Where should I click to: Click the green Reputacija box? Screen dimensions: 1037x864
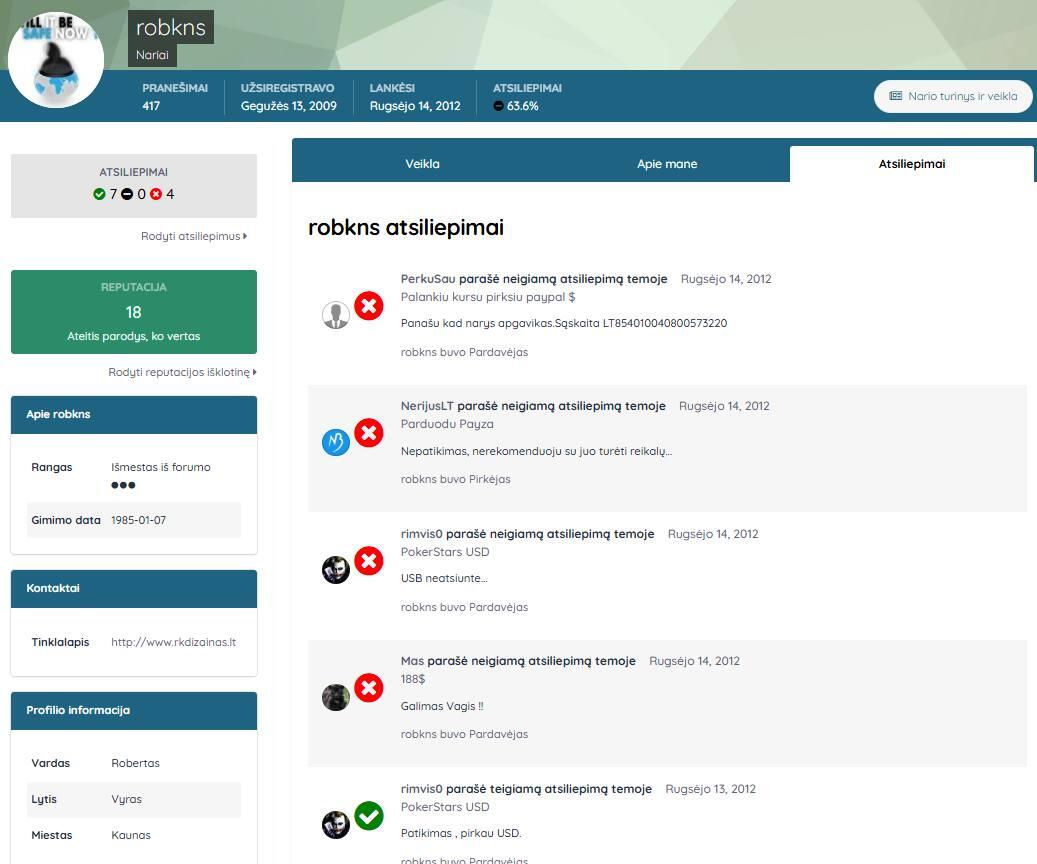point(134,312)
